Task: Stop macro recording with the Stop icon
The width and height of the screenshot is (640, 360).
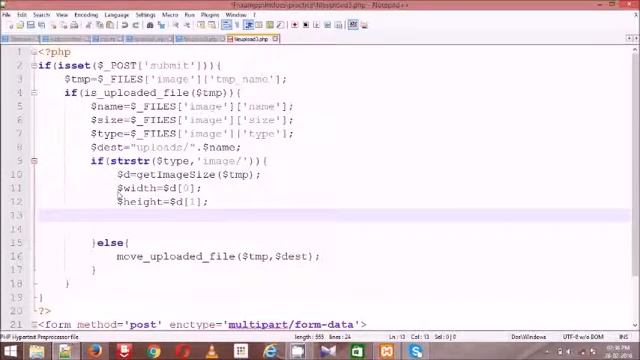Action: click(306, 25)
